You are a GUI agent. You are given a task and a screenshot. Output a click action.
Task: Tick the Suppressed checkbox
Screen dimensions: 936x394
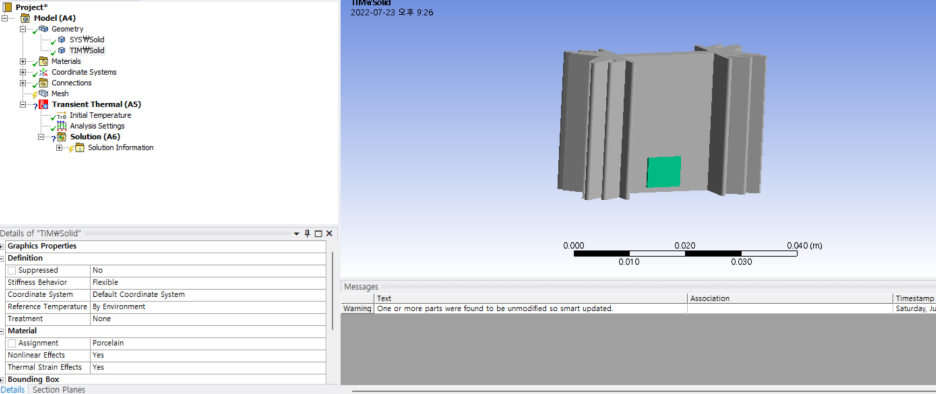(x=12, y=270)
